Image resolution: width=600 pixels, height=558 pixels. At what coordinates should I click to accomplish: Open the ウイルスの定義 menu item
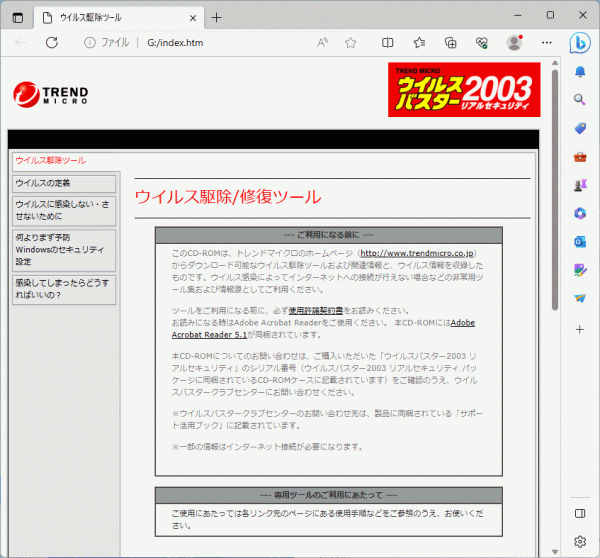64,183
